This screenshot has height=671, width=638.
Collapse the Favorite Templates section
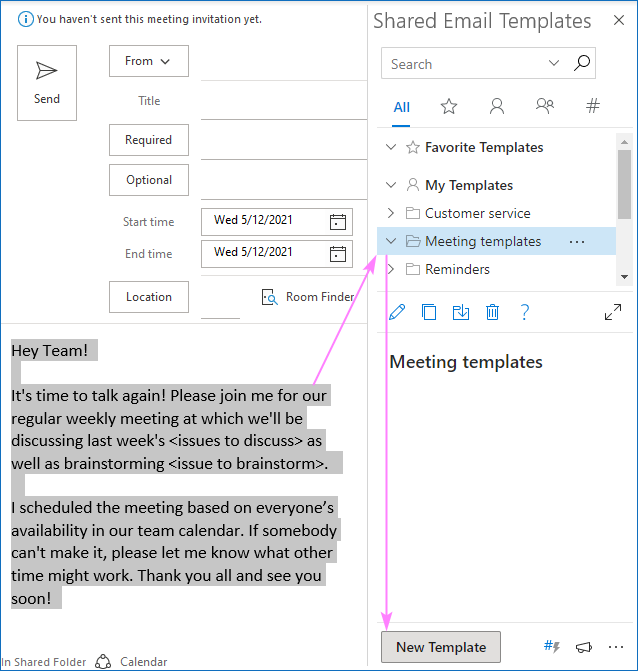click(x=391, y=147)
